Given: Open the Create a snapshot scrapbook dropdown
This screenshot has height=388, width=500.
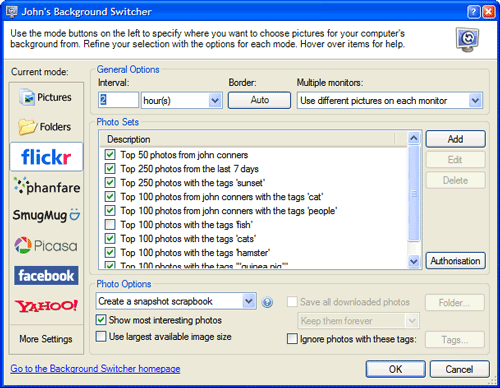Looking at the screenshot, I should 249,301.
